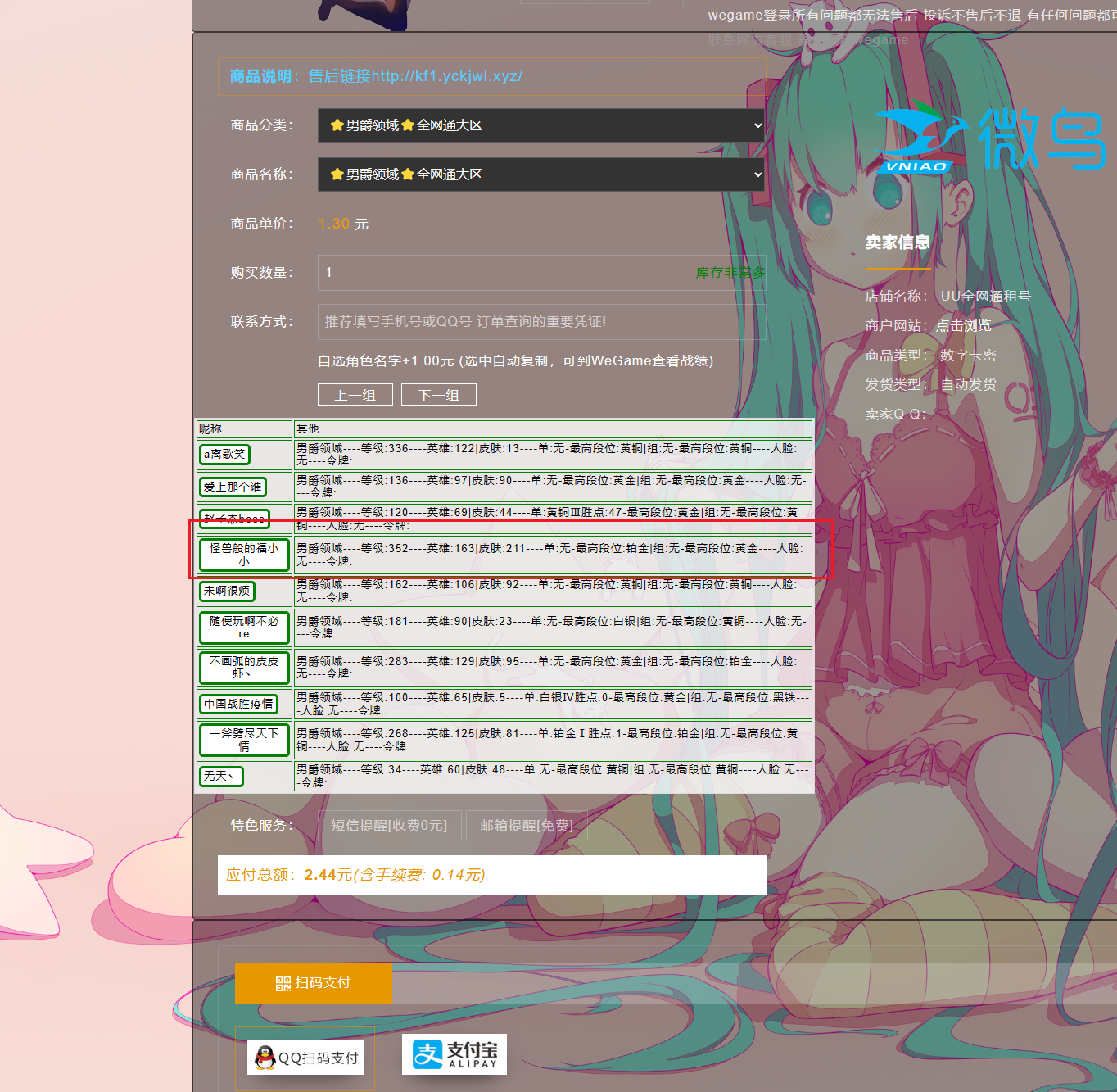This screenshot has height=1092, width=1117.
Task: Click the 上一组 button
Action: coord(355,395)
